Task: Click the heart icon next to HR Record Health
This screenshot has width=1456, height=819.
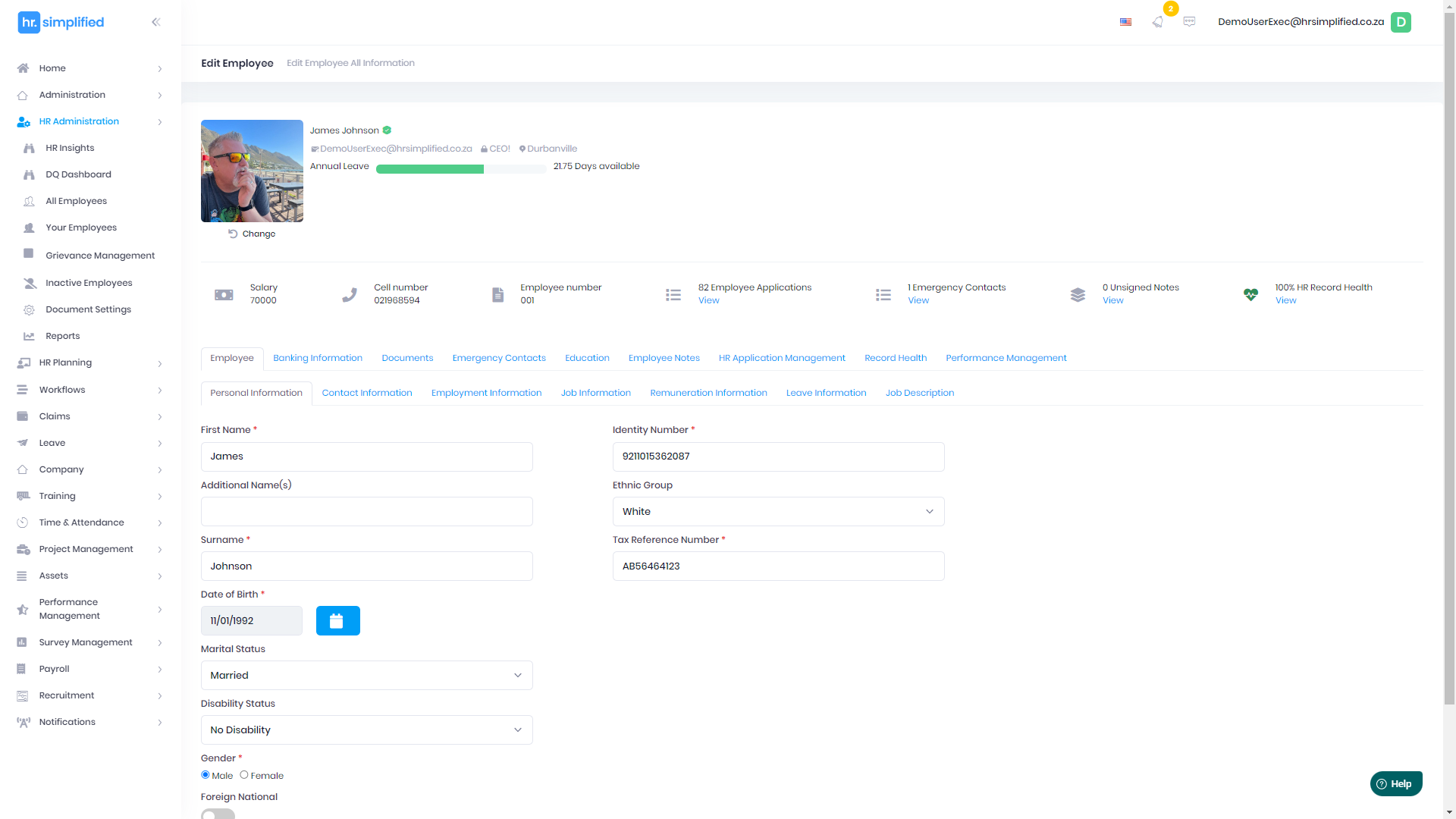Action: [x=1250, y=295]
